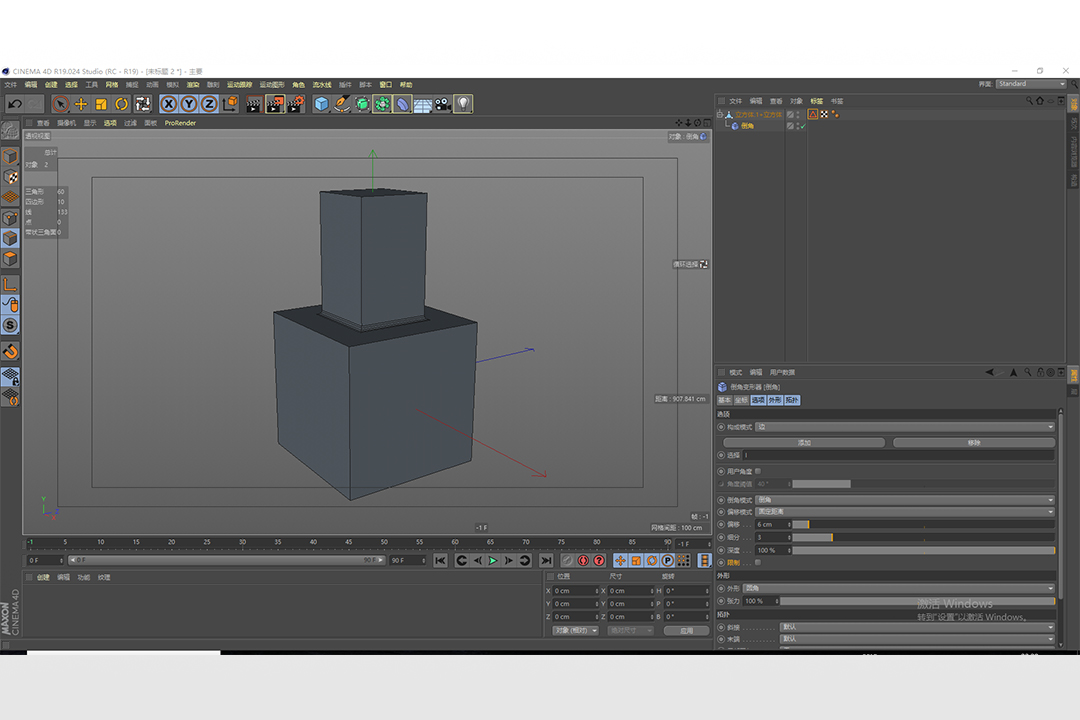Screen dimensions: 1080x720
Task: Open ProRender menu in the viewport
Action: click(x=180, y=123)
